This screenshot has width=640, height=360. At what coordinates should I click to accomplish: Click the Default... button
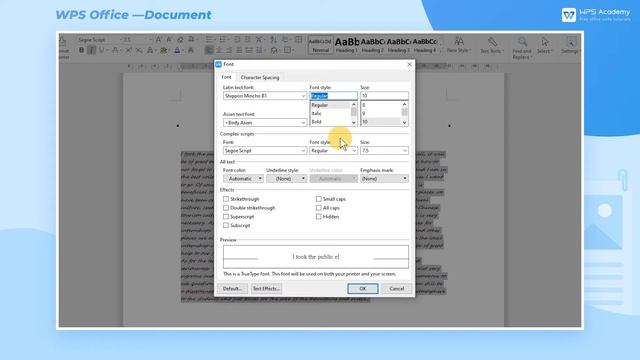(232, 289)
